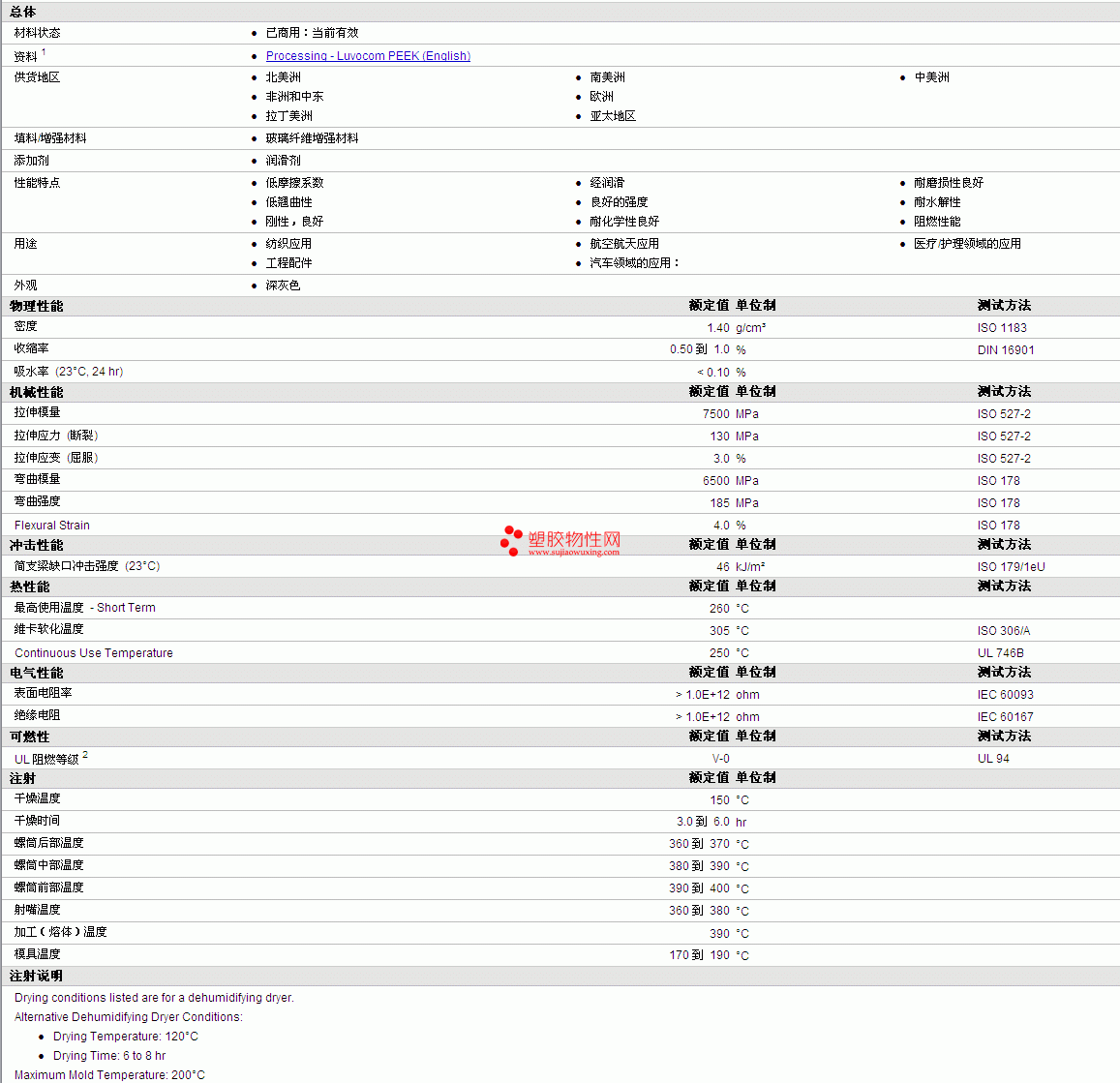Click the 热性能 section header
This screenshot has height=1083, width=1120.
(x=30, y=587)
